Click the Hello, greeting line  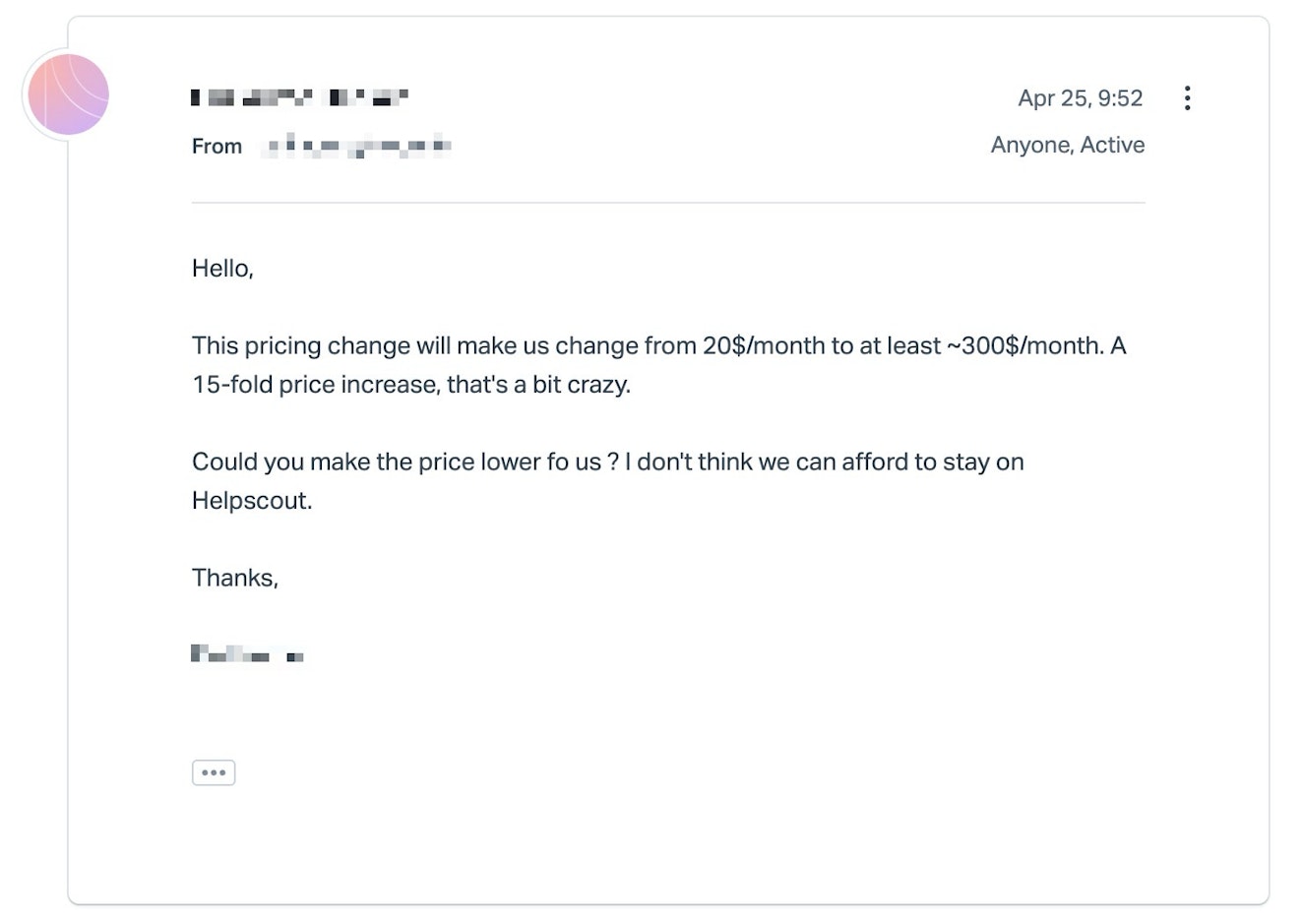click(x=222, y=269)
